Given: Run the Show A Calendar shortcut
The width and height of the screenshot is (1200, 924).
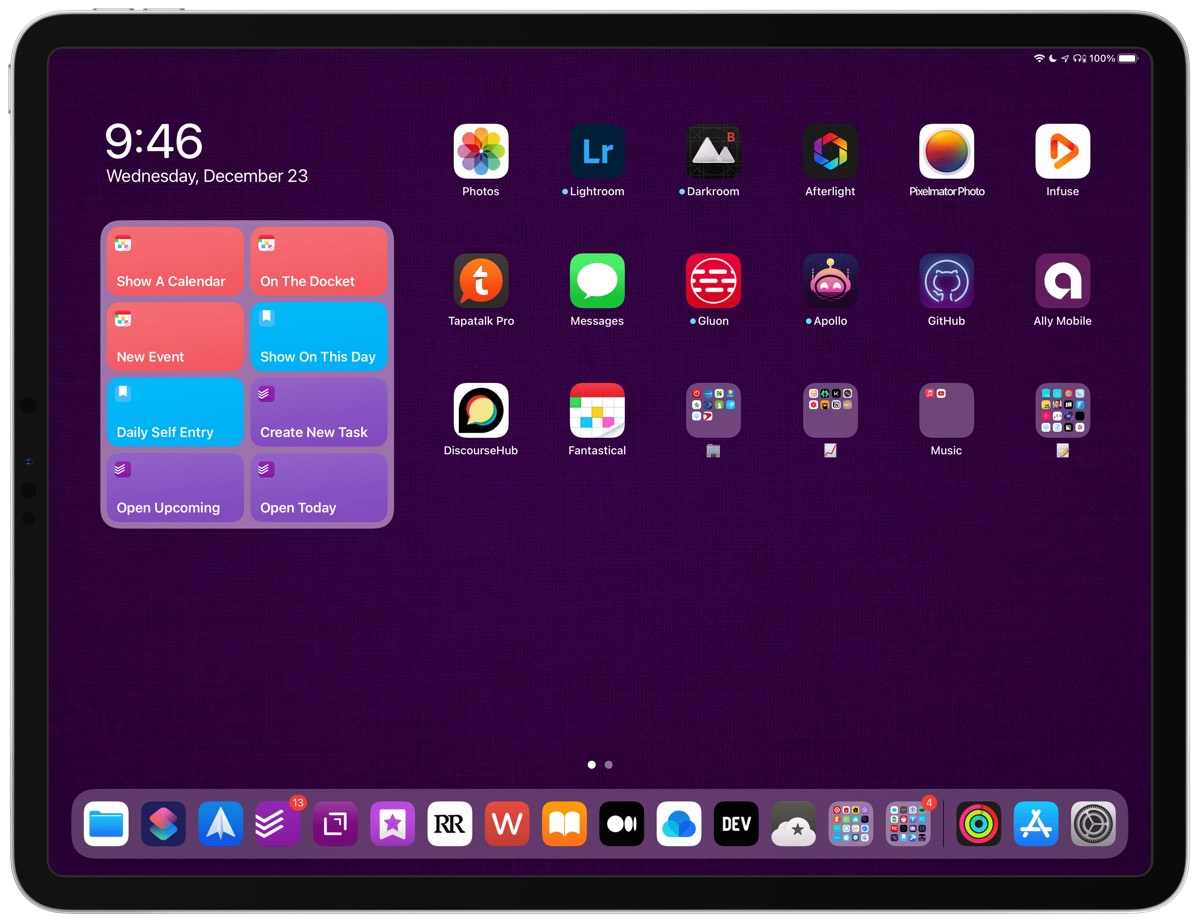Looking at the screenshot, I should (x=175, y=261).
